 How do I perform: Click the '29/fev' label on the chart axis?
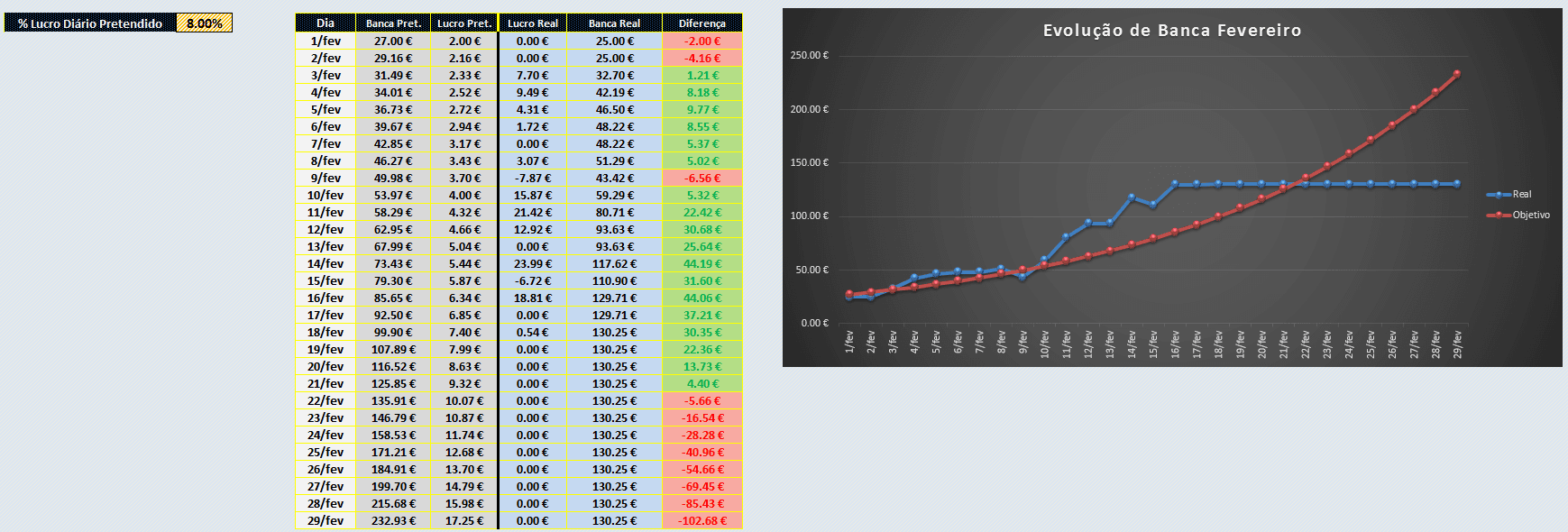pos(1458,344)
